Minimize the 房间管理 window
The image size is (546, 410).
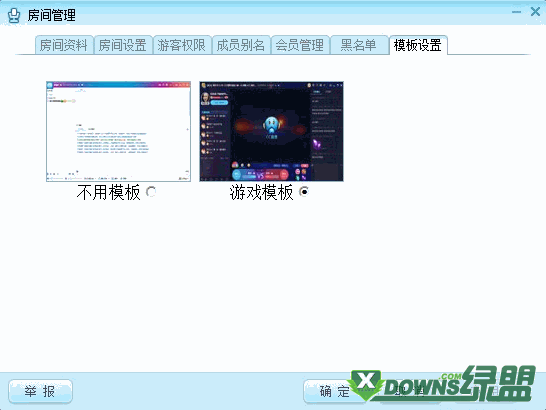pyautogui.click(x=516, y=12)
